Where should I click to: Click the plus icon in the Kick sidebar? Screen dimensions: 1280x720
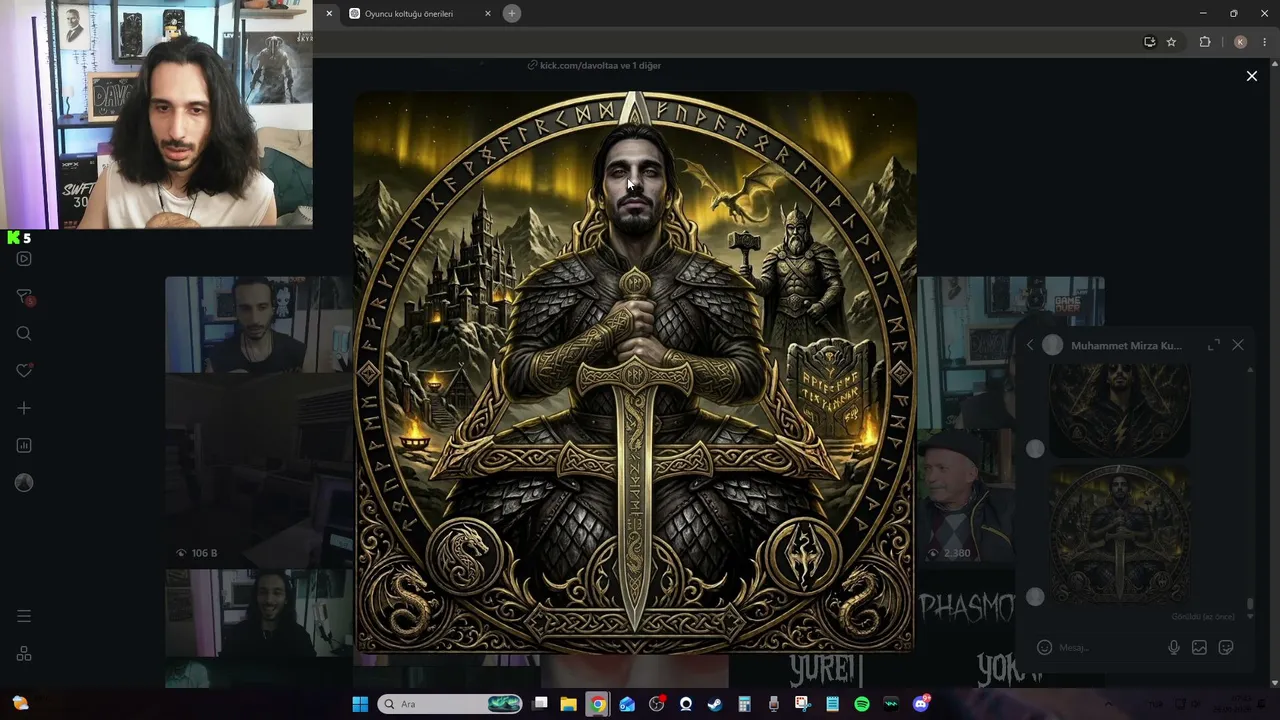coord(24,408)
